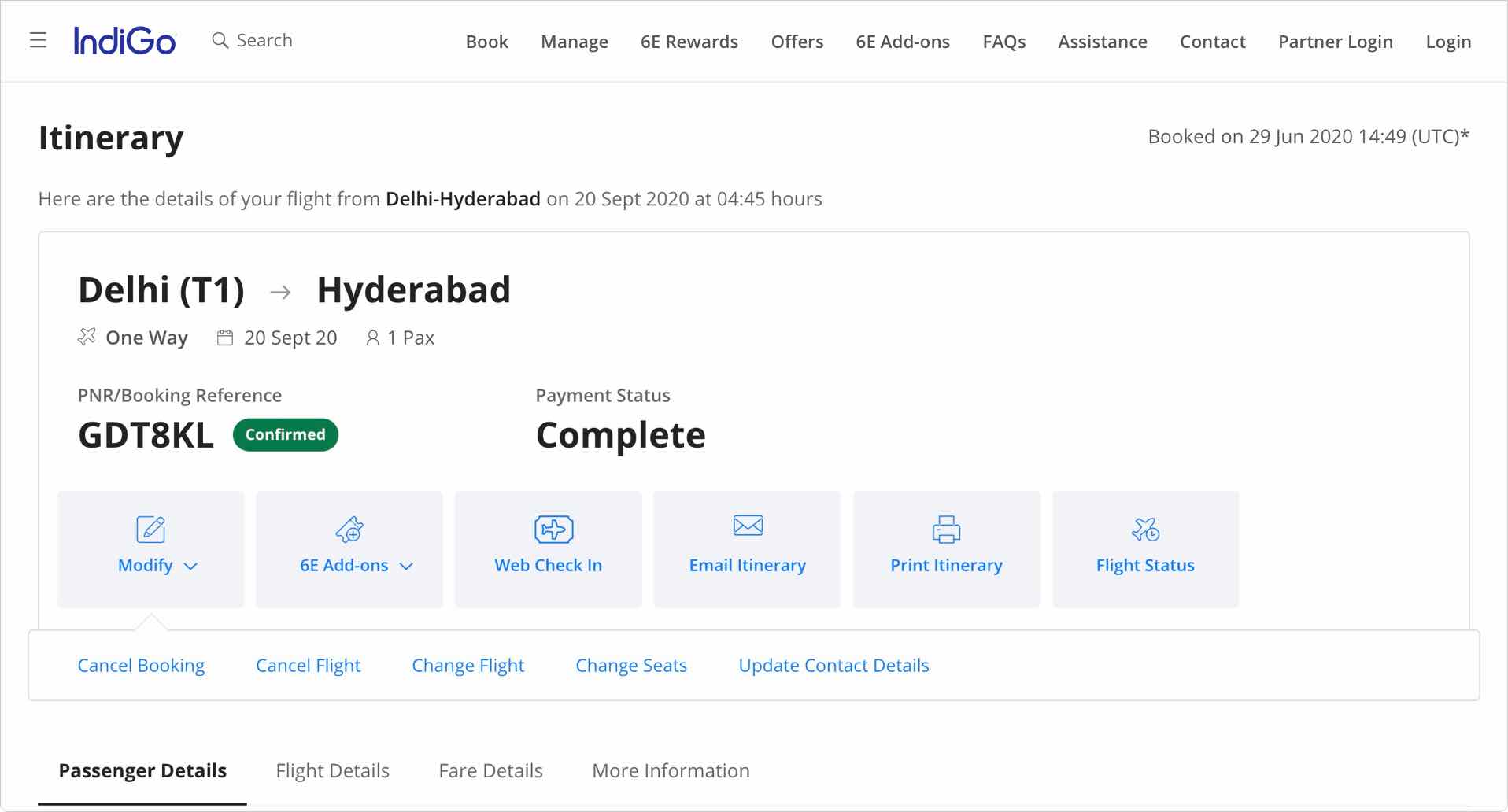Viewport: 1508px width, 812px height.
Task: Click the Print Itinerary printer icon
Action: pyautogui.click(x=946, y=530)
